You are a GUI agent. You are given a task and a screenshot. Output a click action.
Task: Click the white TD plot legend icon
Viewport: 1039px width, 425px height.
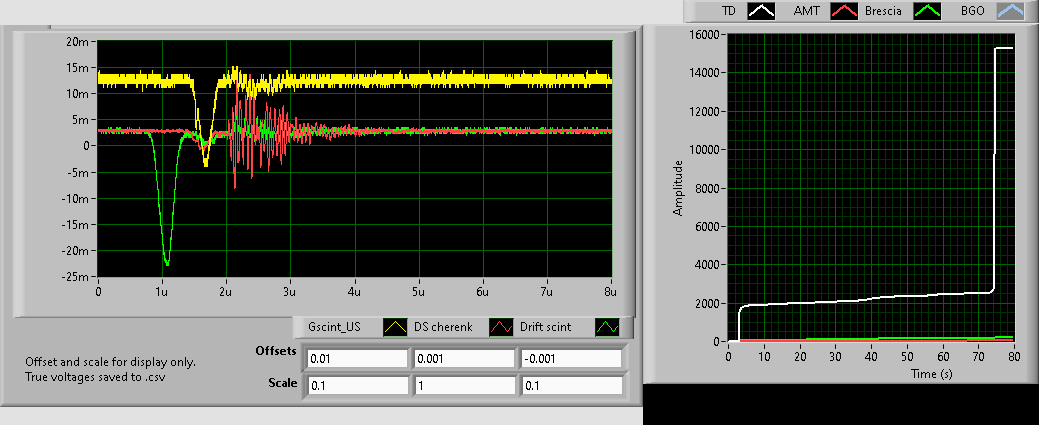click(762, 11)
